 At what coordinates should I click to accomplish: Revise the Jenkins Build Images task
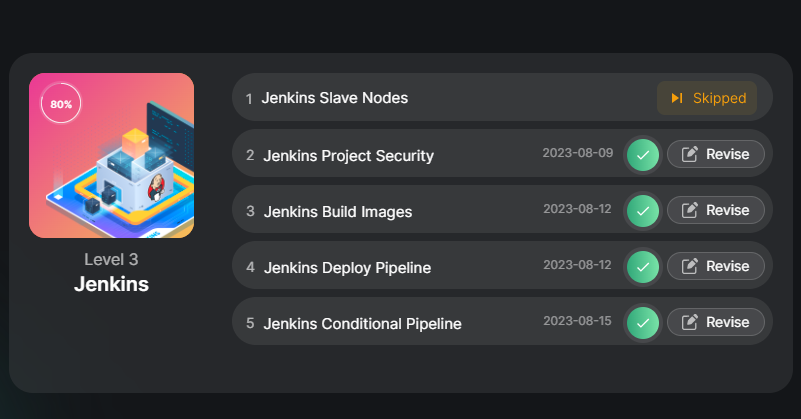point(715,210)
